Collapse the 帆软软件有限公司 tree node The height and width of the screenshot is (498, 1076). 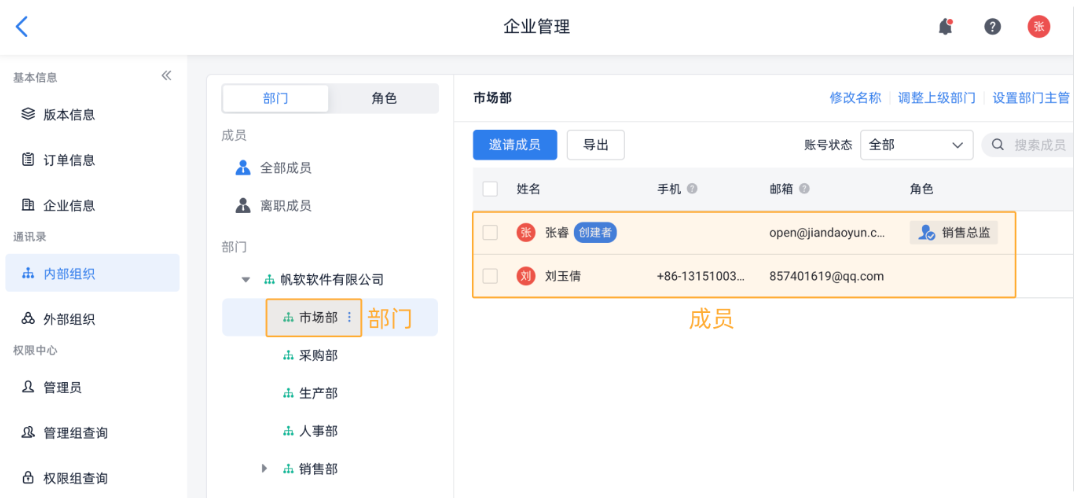coord(246,280)
